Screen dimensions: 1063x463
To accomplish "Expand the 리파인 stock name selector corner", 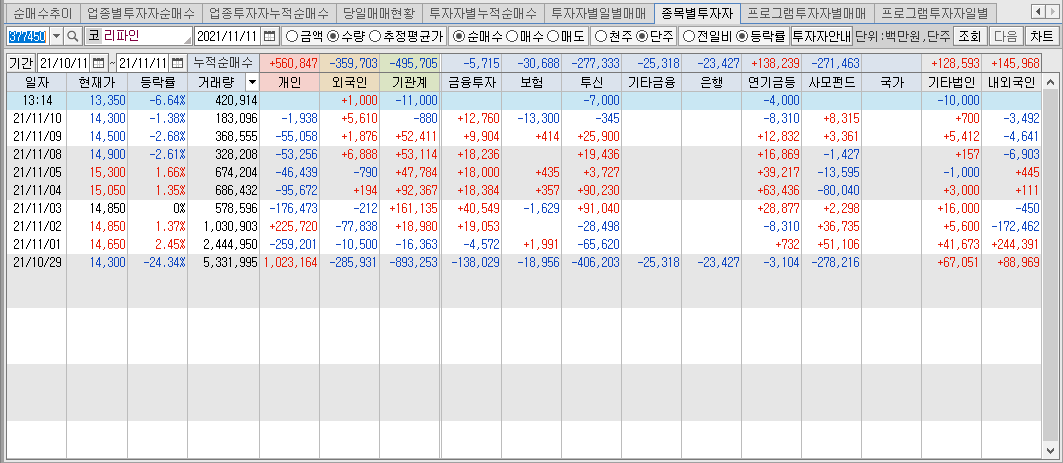I will pyautogui.click(x=187, y=41).
